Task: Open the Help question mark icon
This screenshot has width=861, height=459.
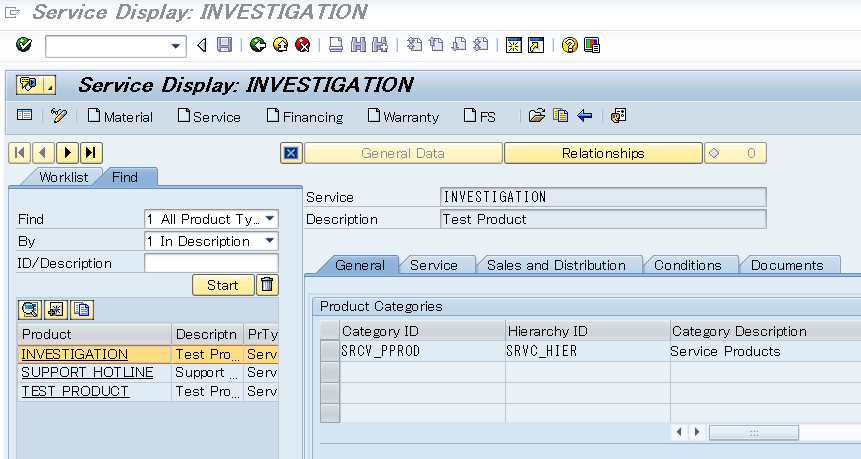Action: [570, 45]
